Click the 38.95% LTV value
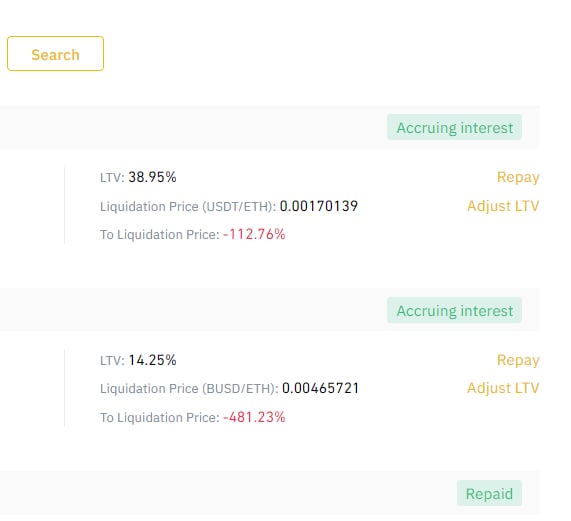 click(x=152, y=177)
